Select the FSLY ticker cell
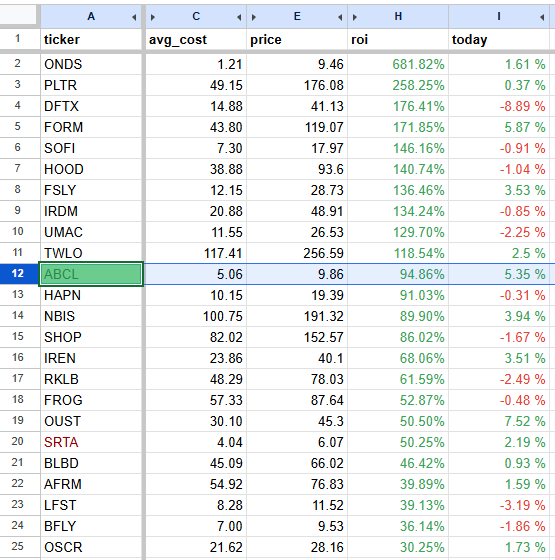The height and width of the screenshot is (560, 555). tap(91, 190)
